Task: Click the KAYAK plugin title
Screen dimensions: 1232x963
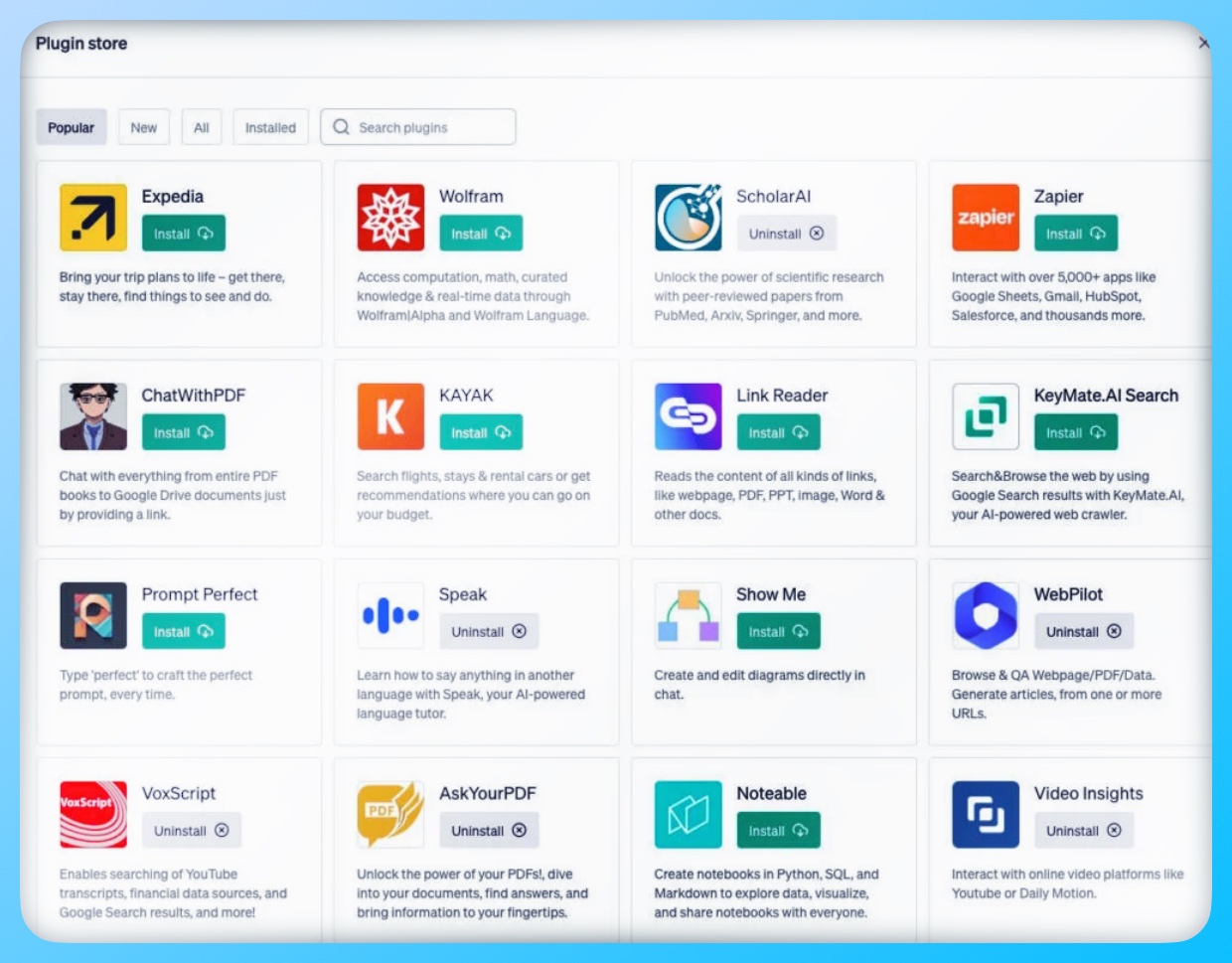Action: pyautogui.click(x=467, y=396)
